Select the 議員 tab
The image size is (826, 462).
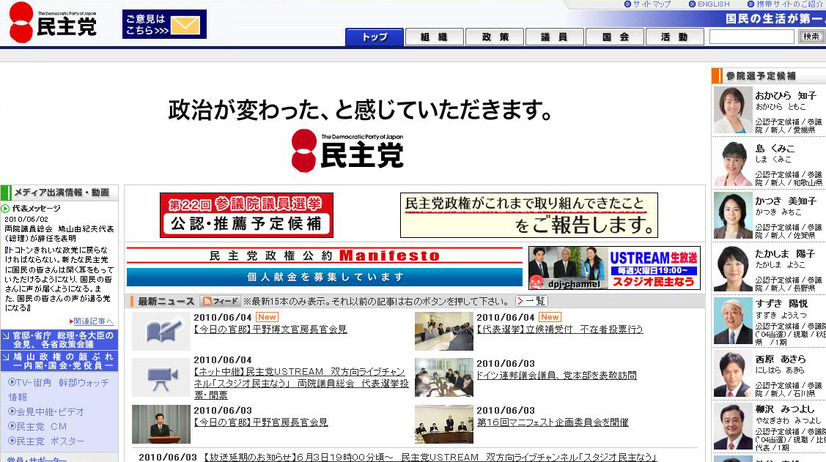[x=554, y=37]
